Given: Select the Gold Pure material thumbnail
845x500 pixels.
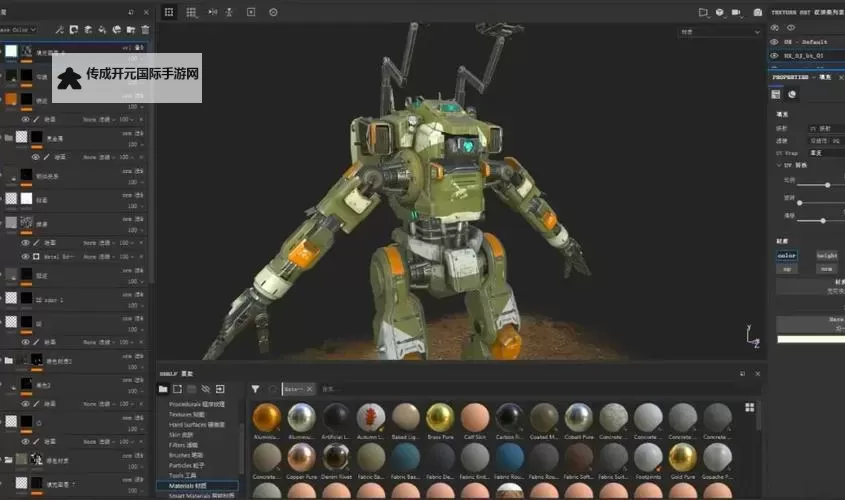Looking at the screenshot, I should click(x=683, y=462).
